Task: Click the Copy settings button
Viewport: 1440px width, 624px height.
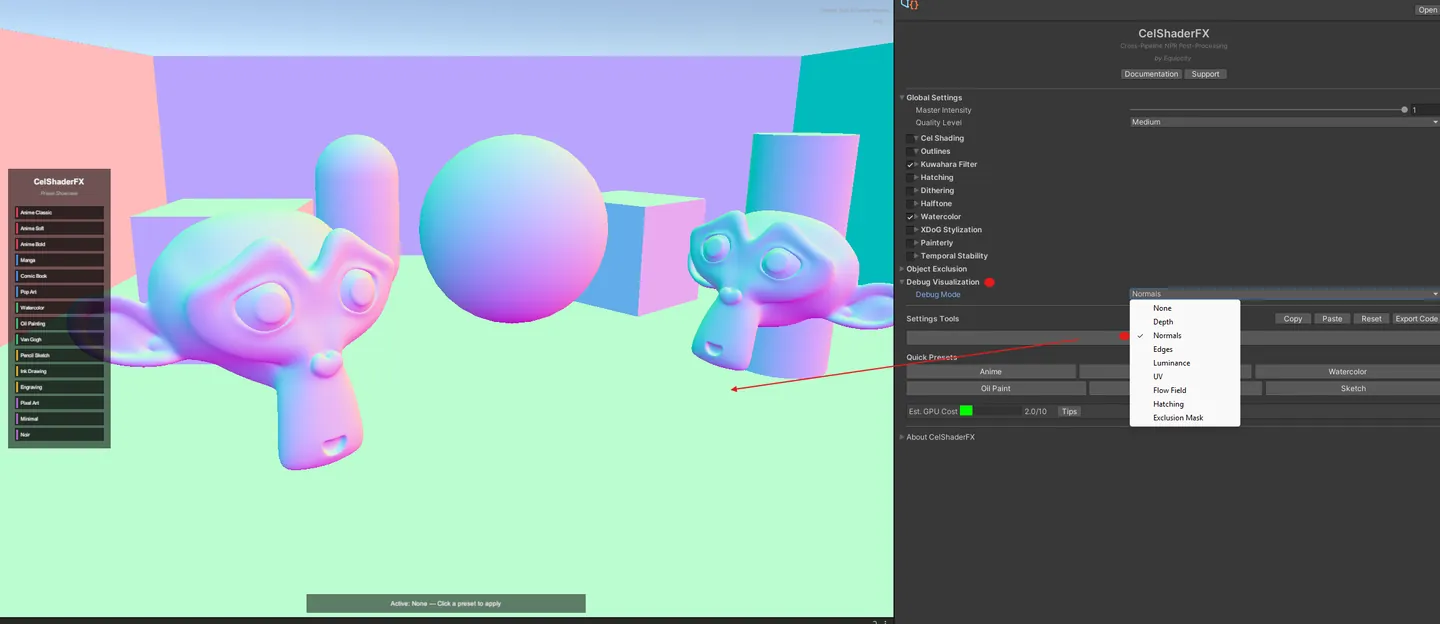Action: (1293, 319)
